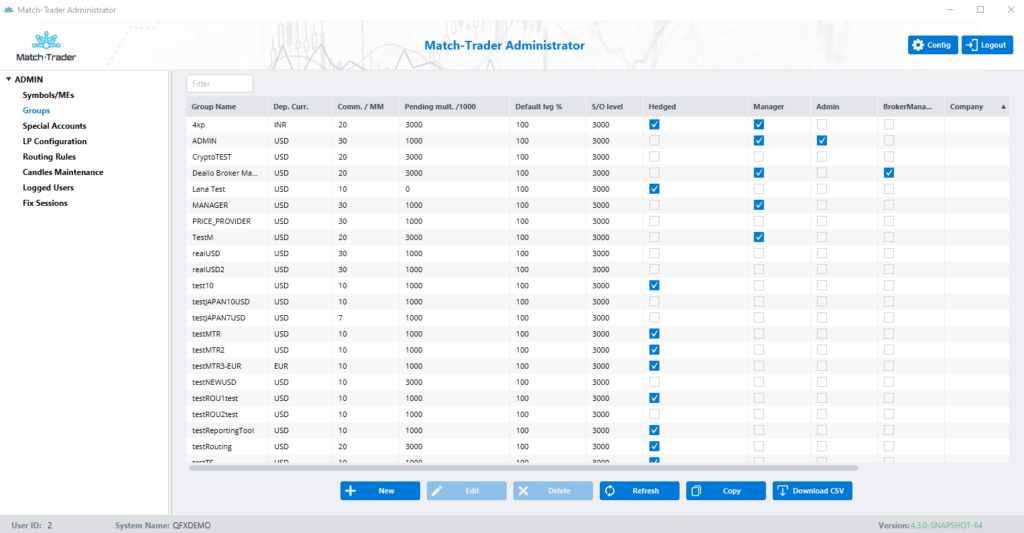Open Special Accounts section
Viewport: 1024px width, 533px height.
pyautogui.click(x=54, y=126)
